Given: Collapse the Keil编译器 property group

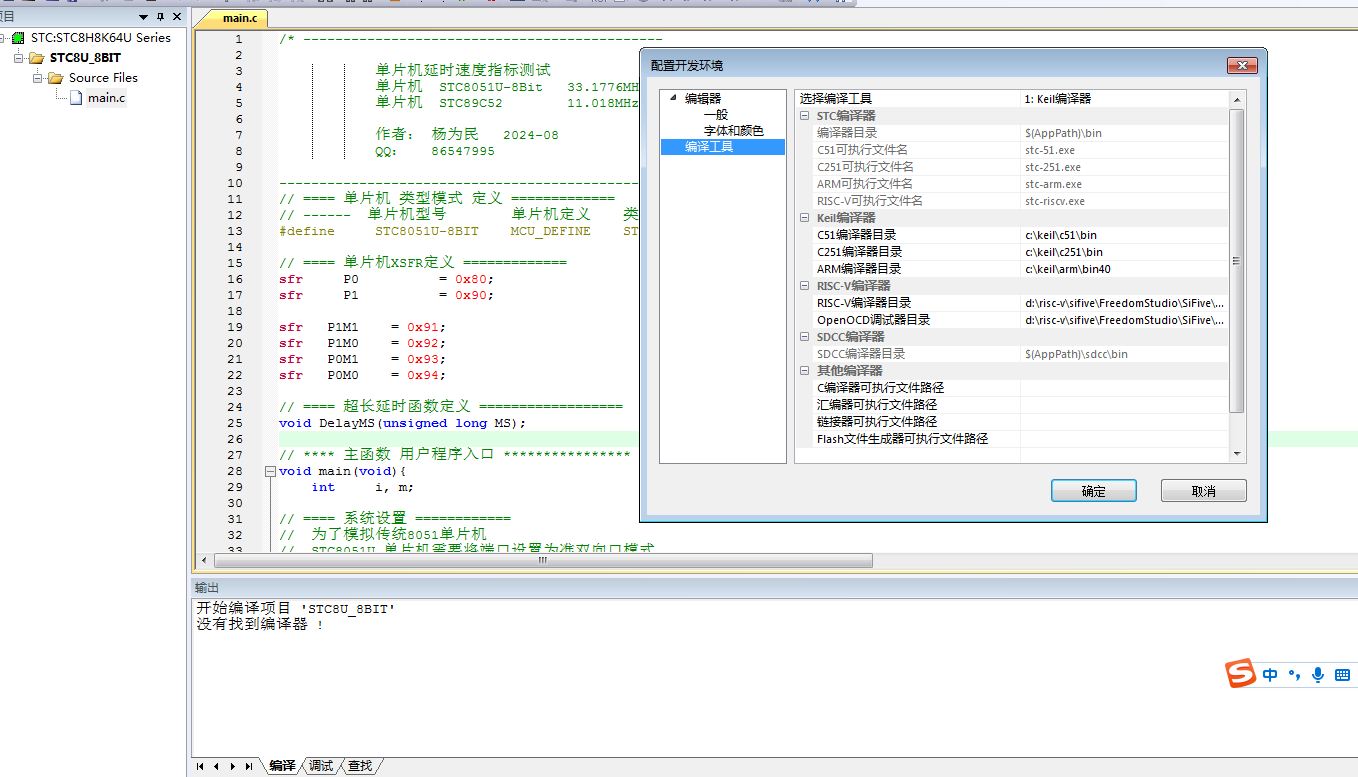Looking at the screenshot, I should 805,218.
